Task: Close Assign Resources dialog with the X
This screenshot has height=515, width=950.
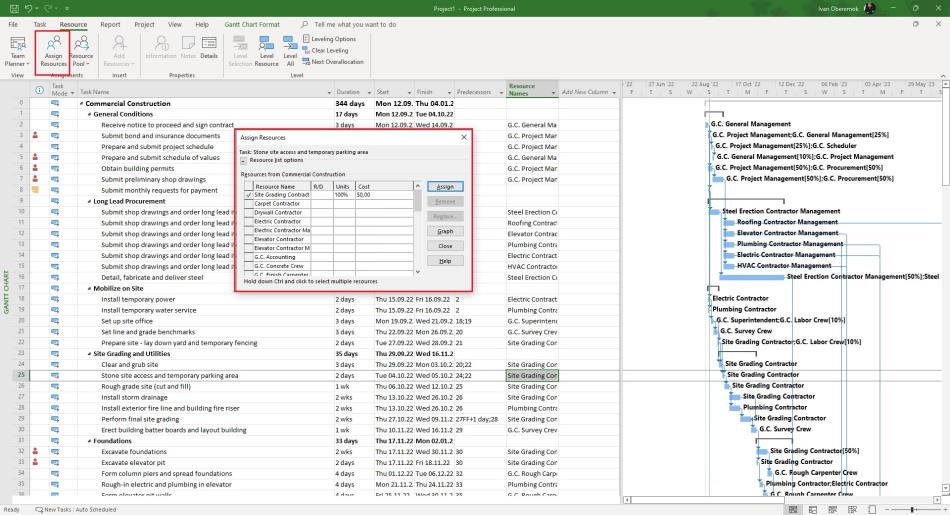Action: pyautogui.click(x=464, y=138)
